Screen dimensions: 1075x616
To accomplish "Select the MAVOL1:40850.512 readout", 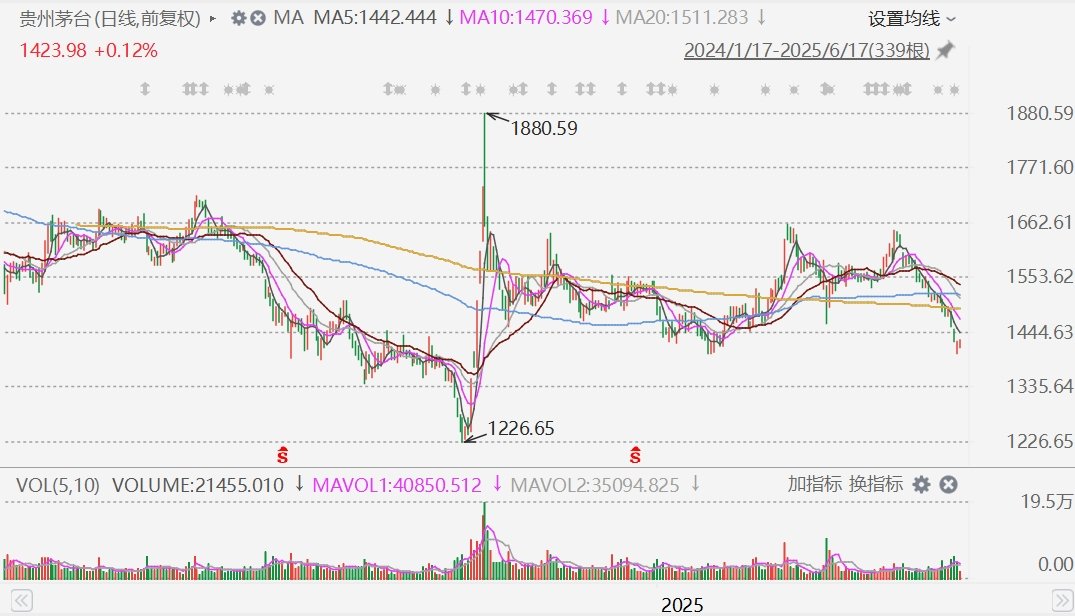I will point(397,485).
